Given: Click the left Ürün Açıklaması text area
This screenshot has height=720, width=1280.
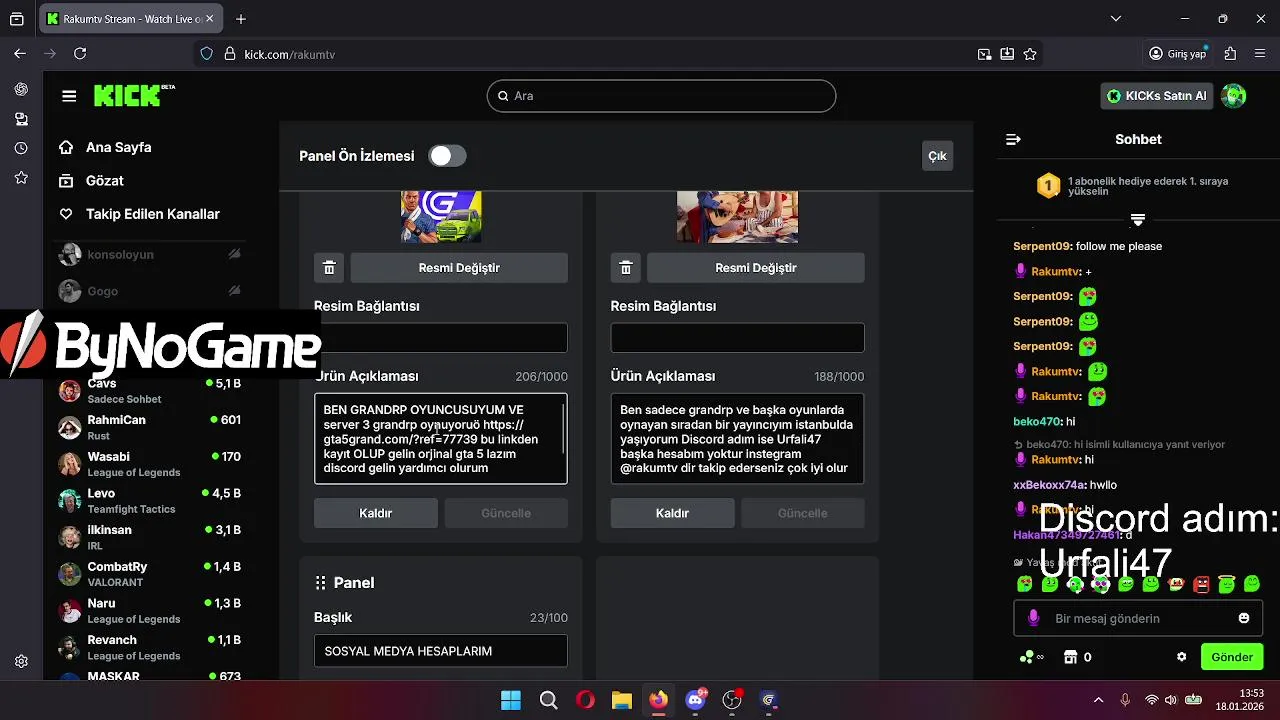Looking at the screenshot, I should point(441,438).
